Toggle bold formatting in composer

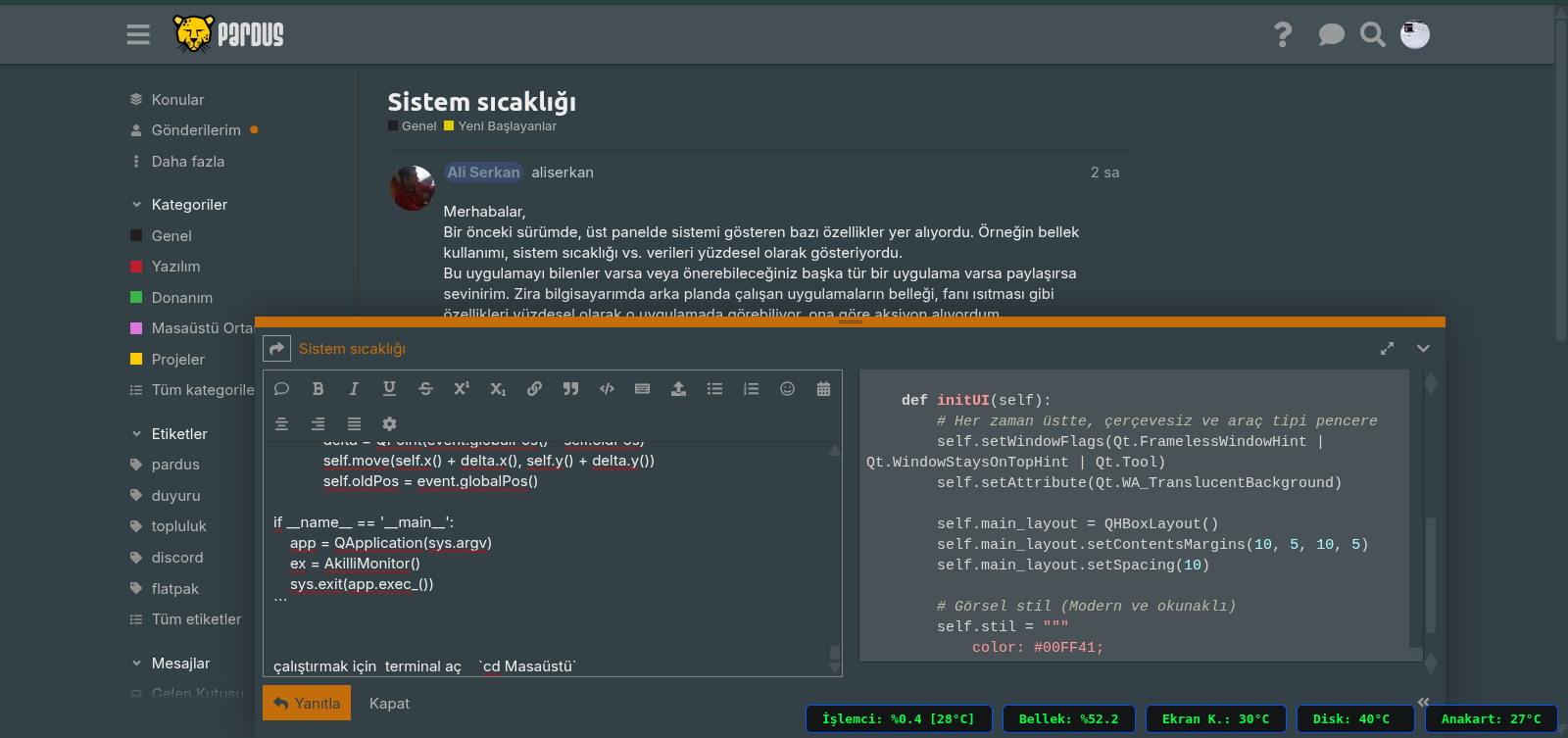318,389
